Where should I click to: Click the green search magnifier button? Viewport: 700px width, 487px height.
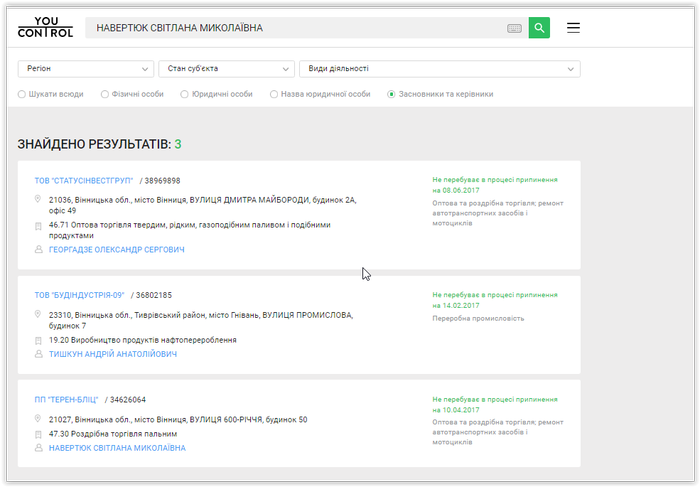point(539,28)
